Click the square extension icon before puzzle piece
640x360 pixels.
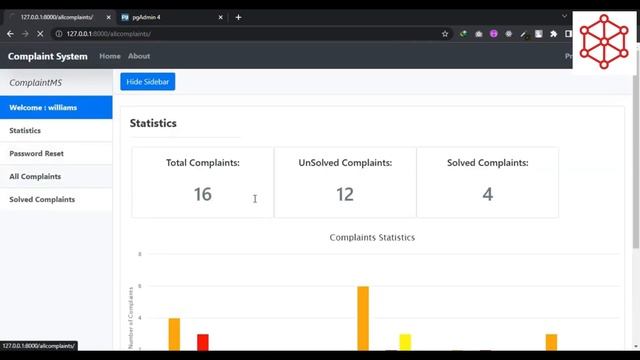point(538,34)
